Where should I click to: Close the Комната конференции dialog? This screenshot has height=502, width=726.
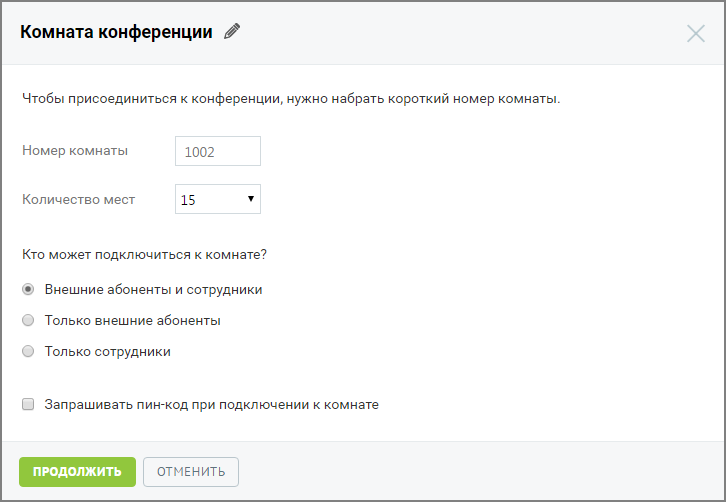(695, 34)
